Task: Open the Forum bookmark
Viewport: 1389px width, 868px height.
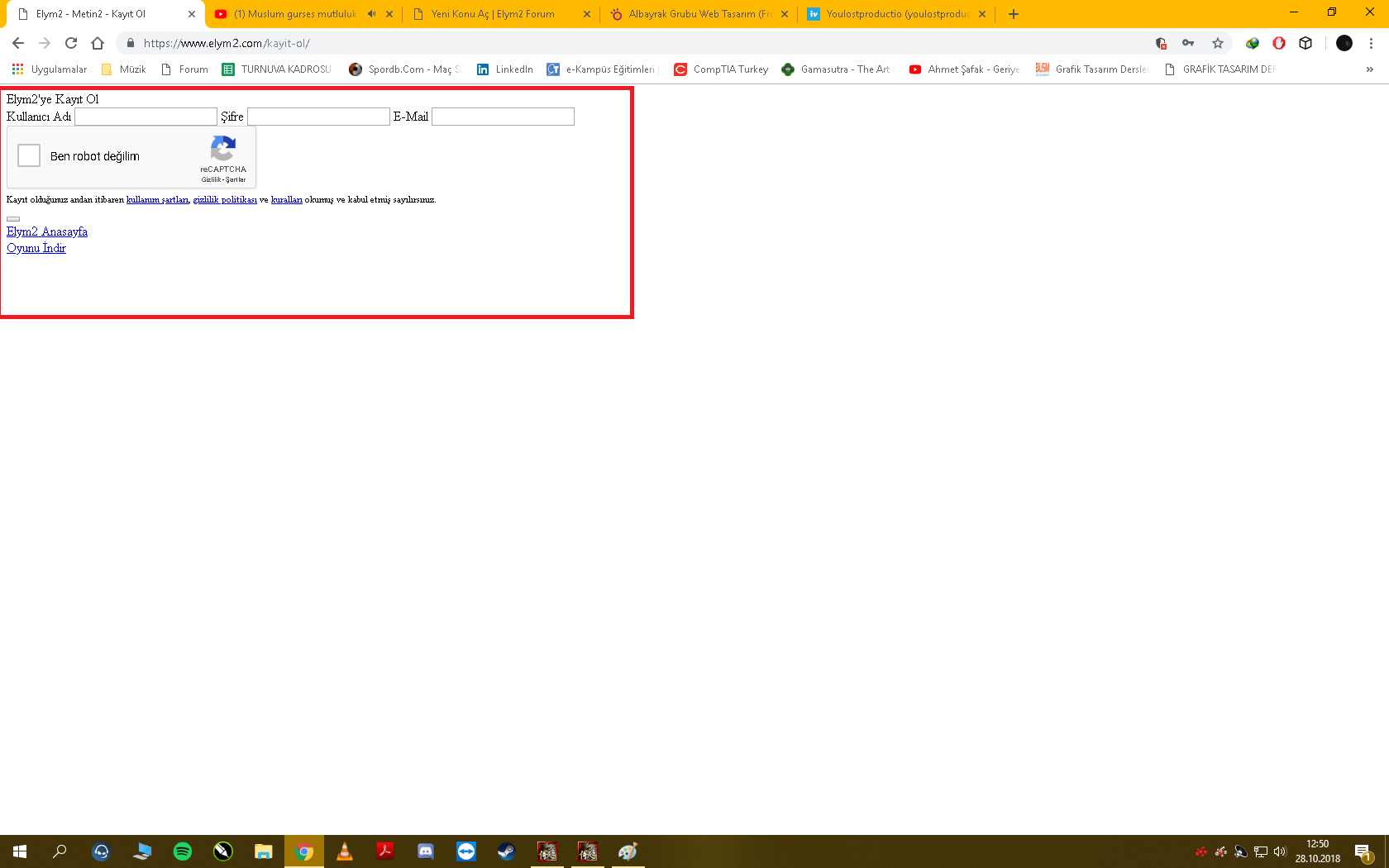Action: coord(184,69)
